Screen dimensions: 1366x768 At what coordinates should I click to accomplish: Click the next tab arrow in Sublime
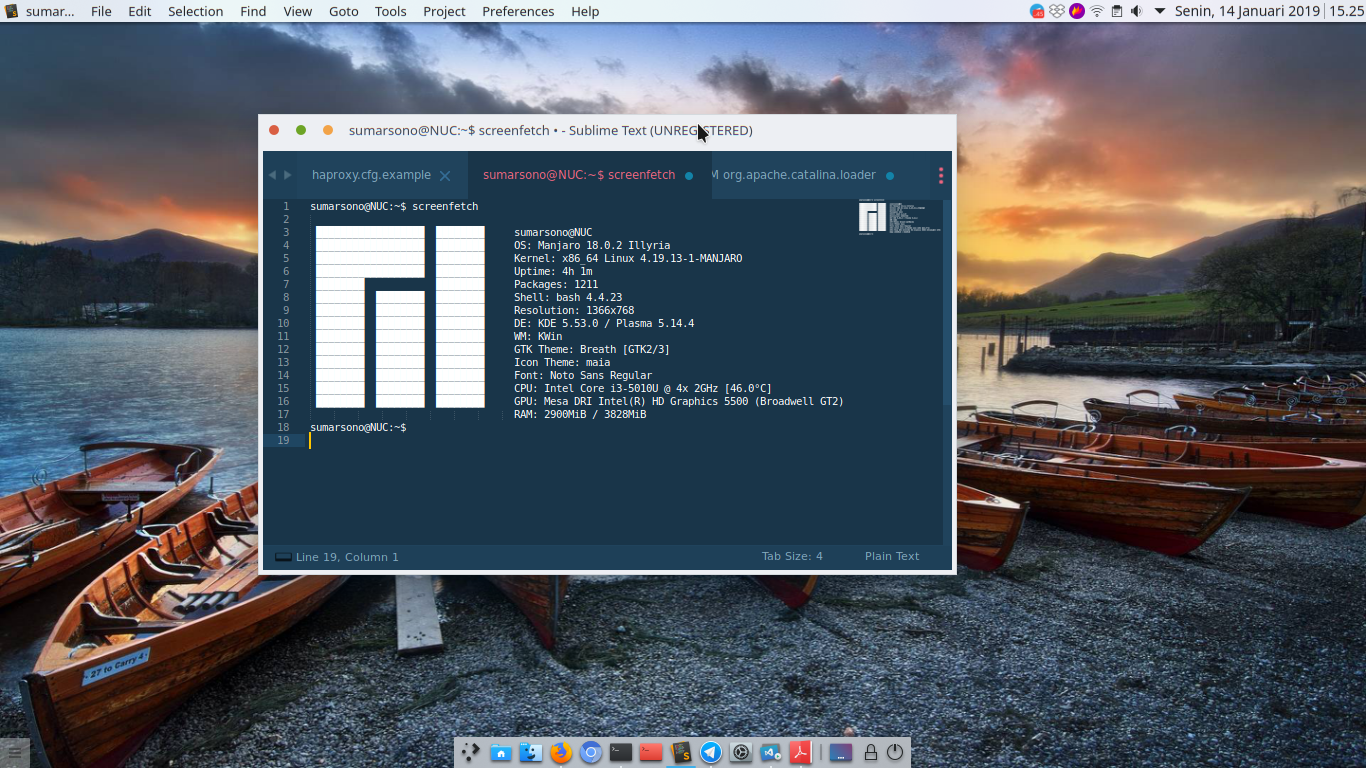pos(288,175)
